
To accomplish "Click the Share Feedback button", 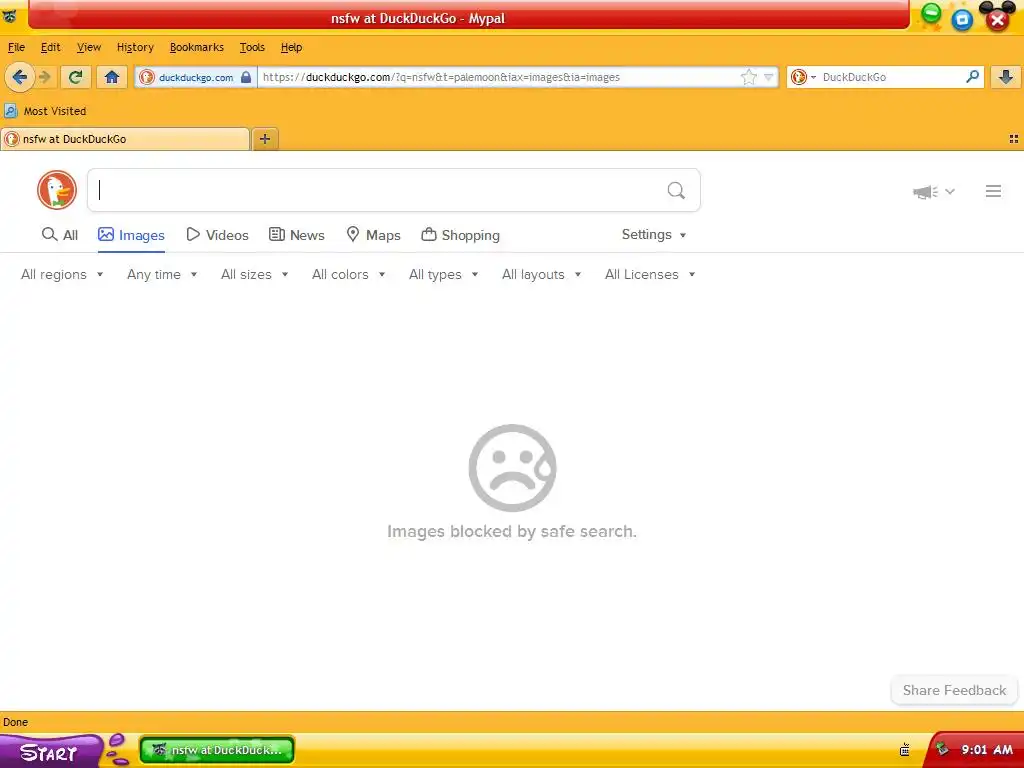I will 954,690.
